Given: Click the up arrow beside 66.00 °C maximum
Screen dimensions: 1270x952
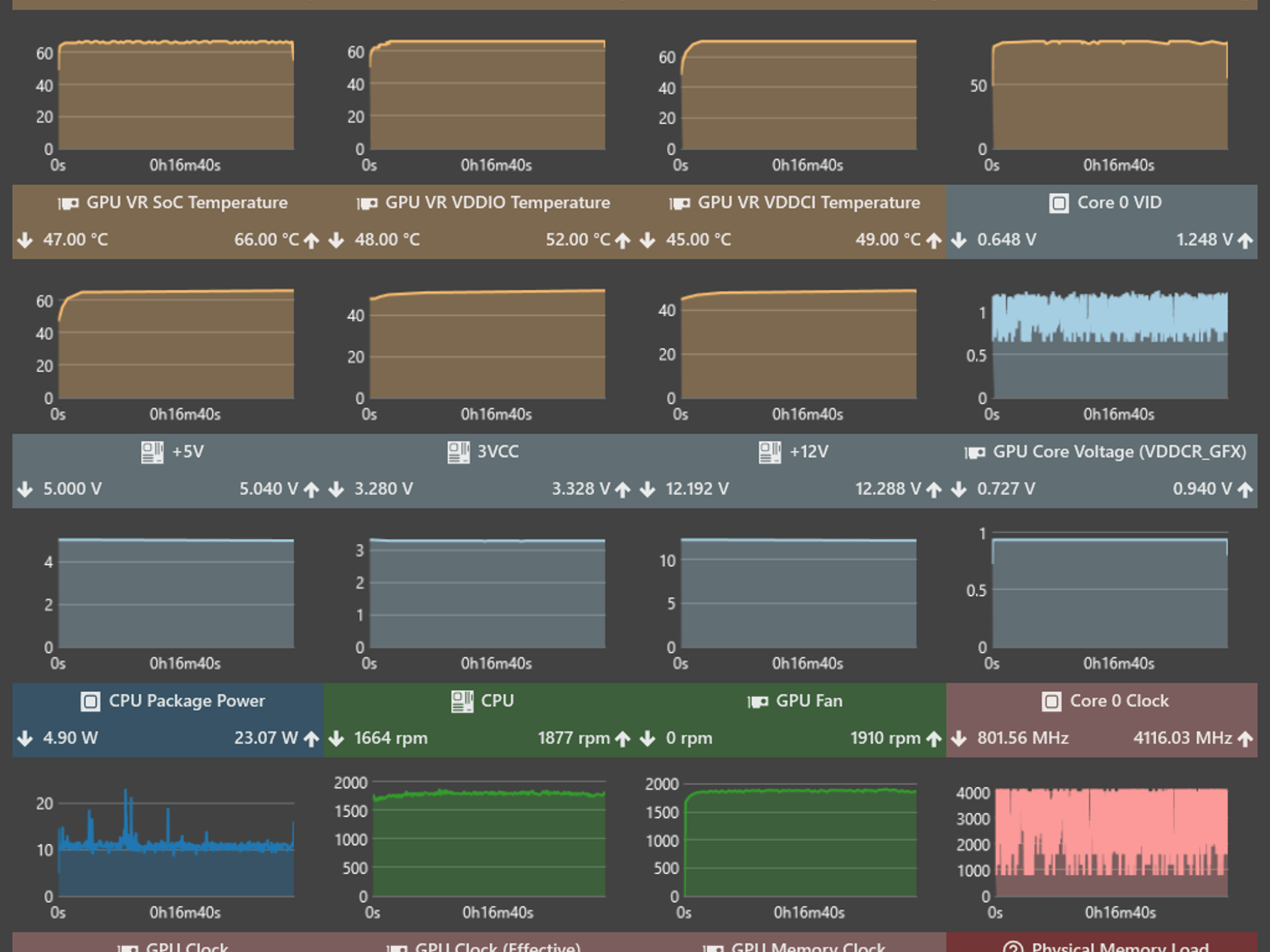Looking at the screenshot, I should tap(311, 240).
